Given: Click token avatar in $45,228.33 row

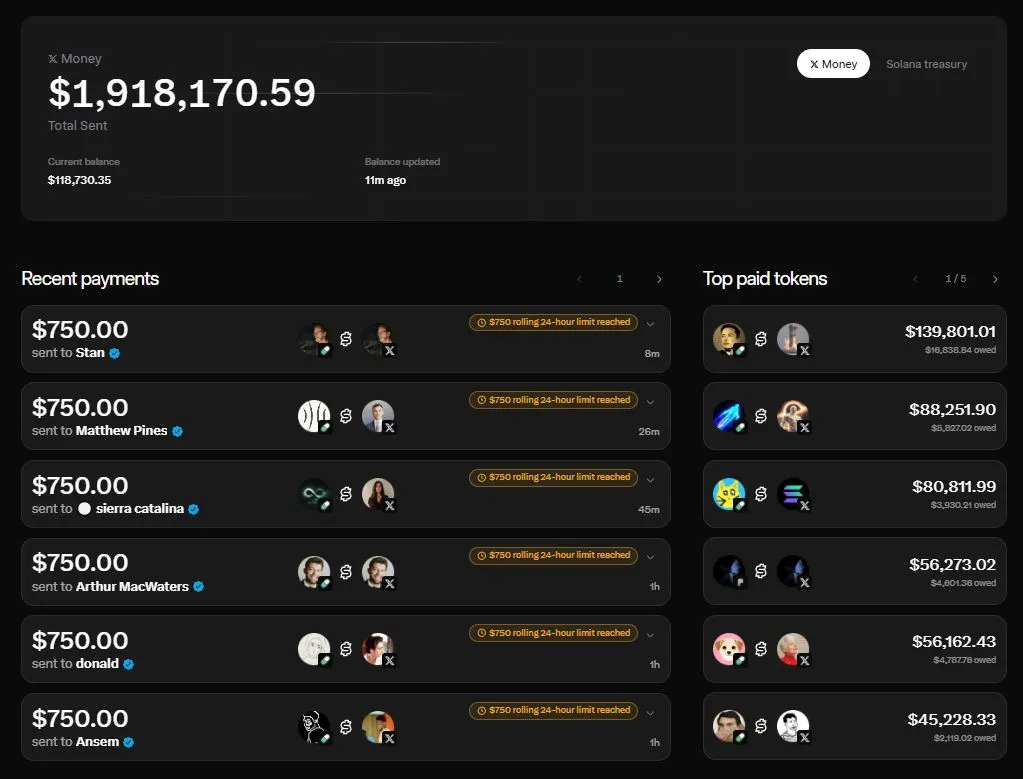Looking at the screenshot, I should point(729,726).
